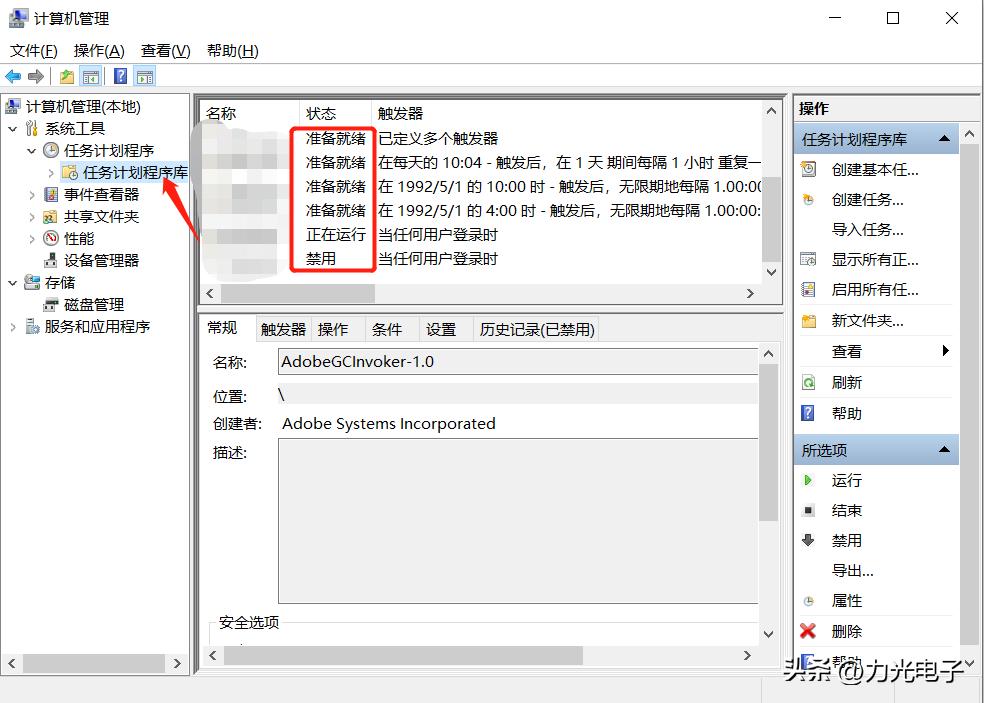Select the 创建基本任务 icon
This screenshot has height=703, width=984.
[808, 169]
